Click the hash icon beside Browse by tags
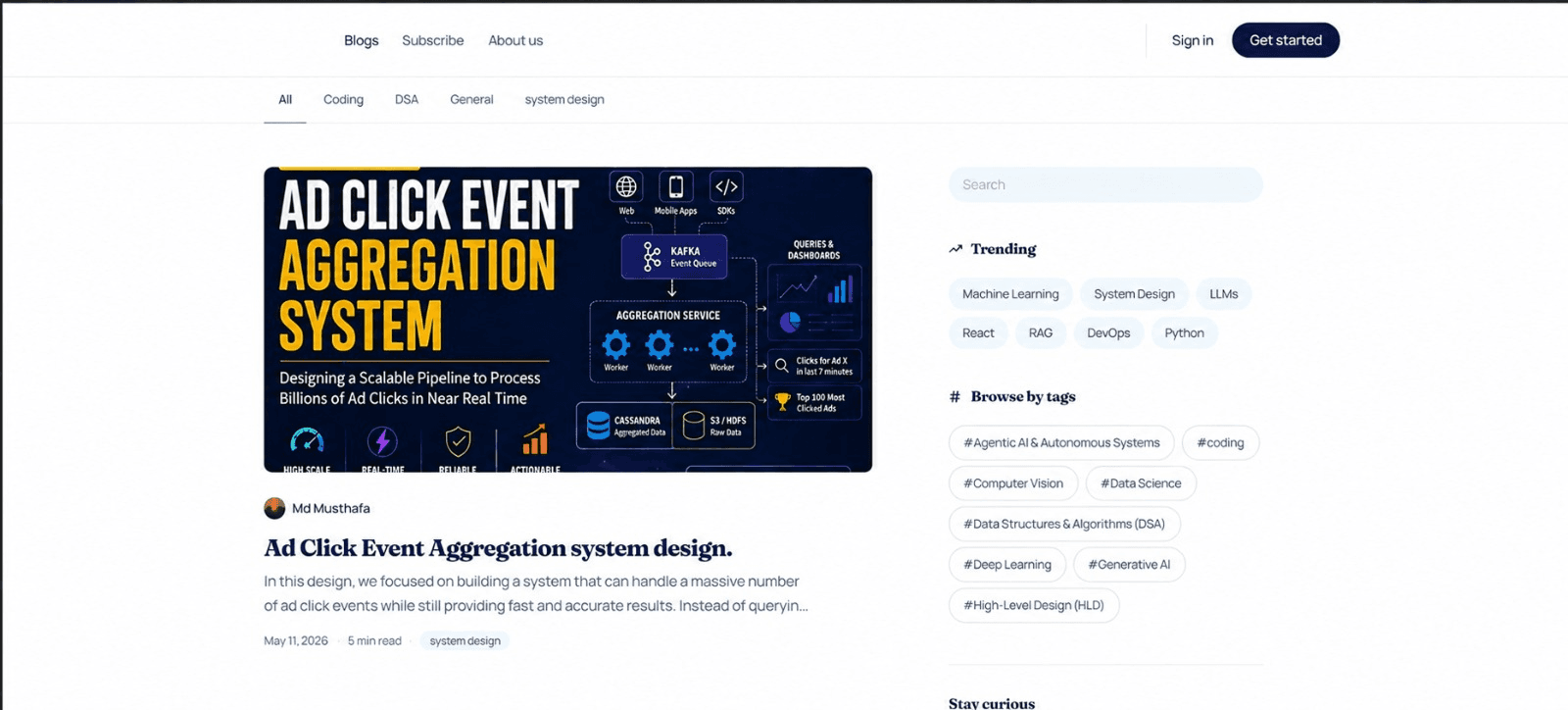This screenshot has height=710, width=1568. (955, 397)
